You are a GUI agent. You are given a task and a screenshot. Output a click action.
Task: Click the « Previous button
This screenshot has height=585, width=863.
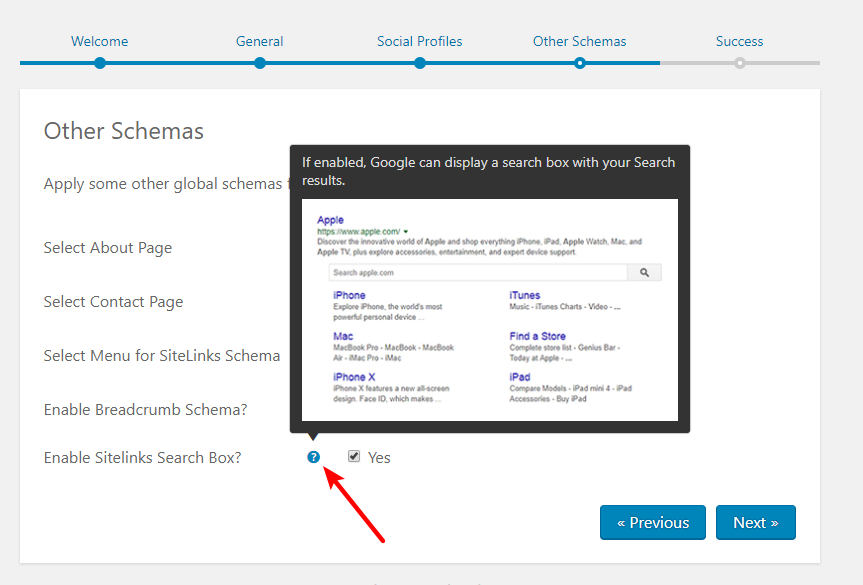tap(653, 522)
